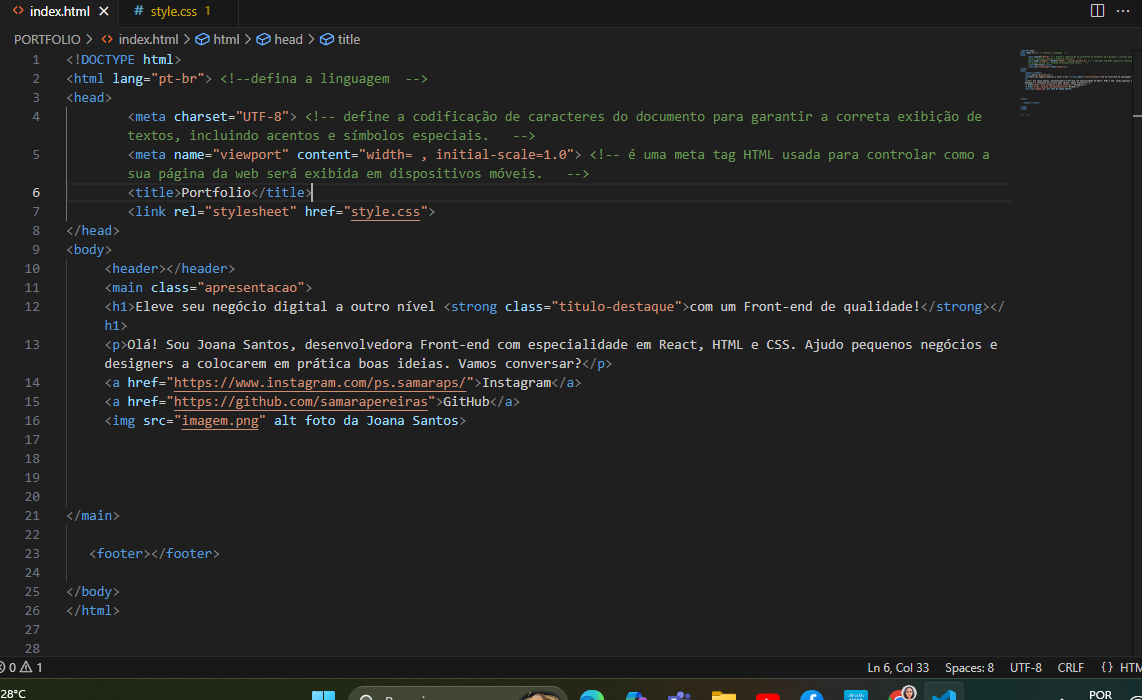Viewport: 1142px width, 700px height.
Task: Change end of line sequence CRLF
Action: pyautogui.click(x=1071, y=667)
